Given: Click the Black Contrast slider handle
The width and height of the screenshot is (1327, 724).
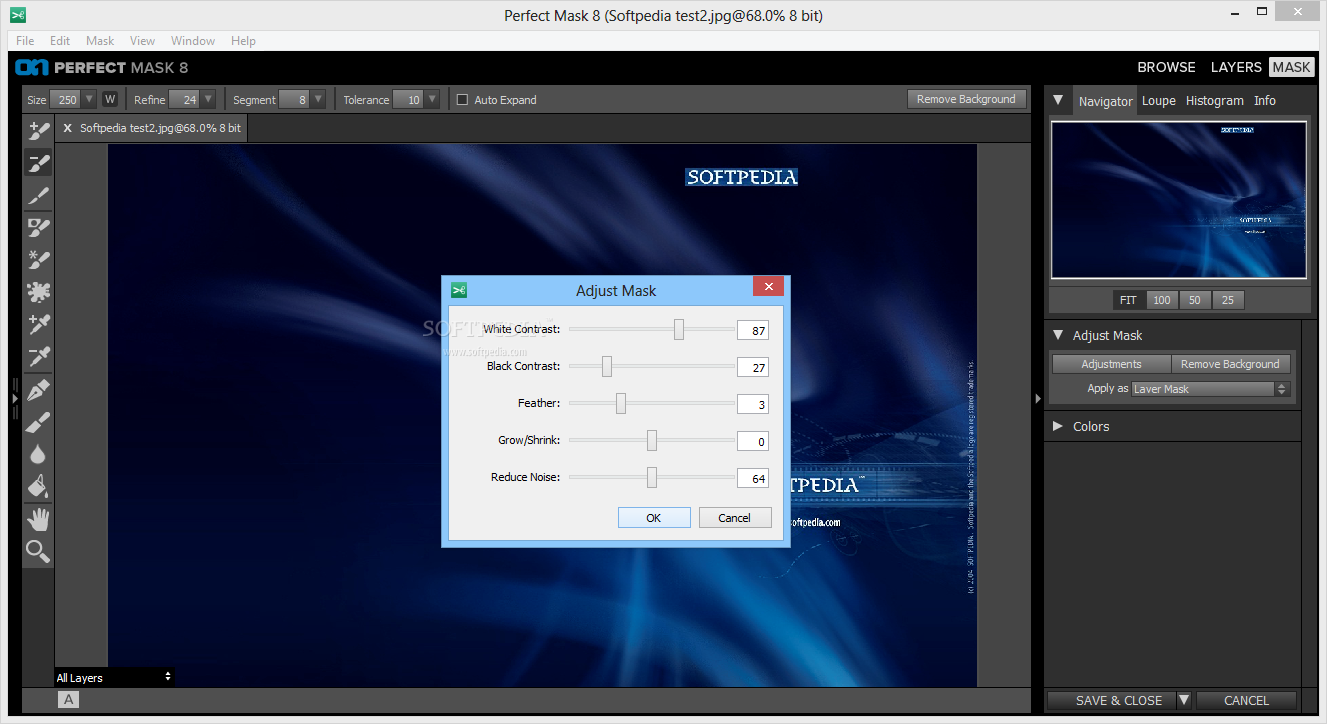Looking at the screenshot, I should click(607, 366).
